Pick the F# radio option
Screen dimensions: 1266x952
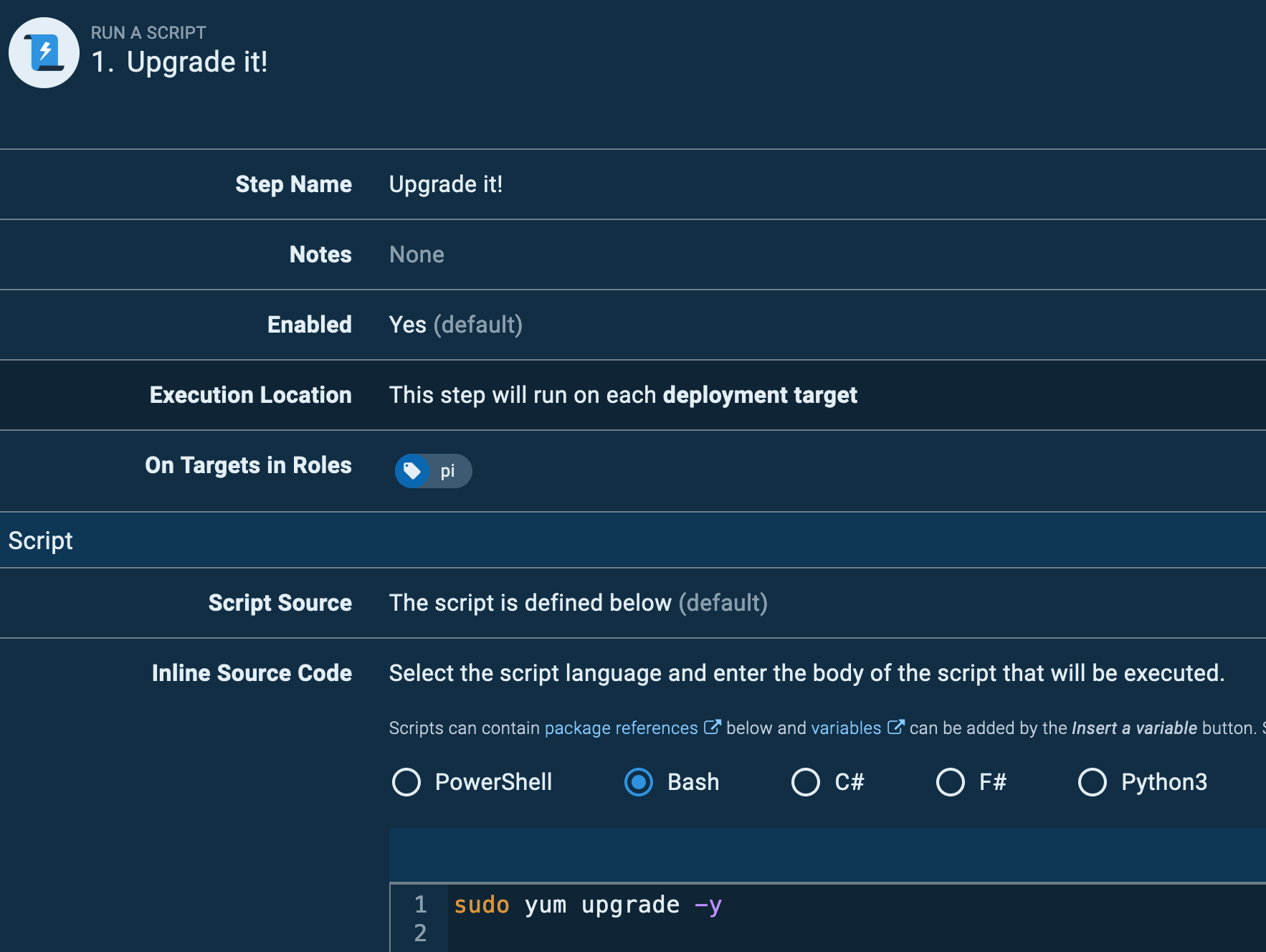pos(951,782)
